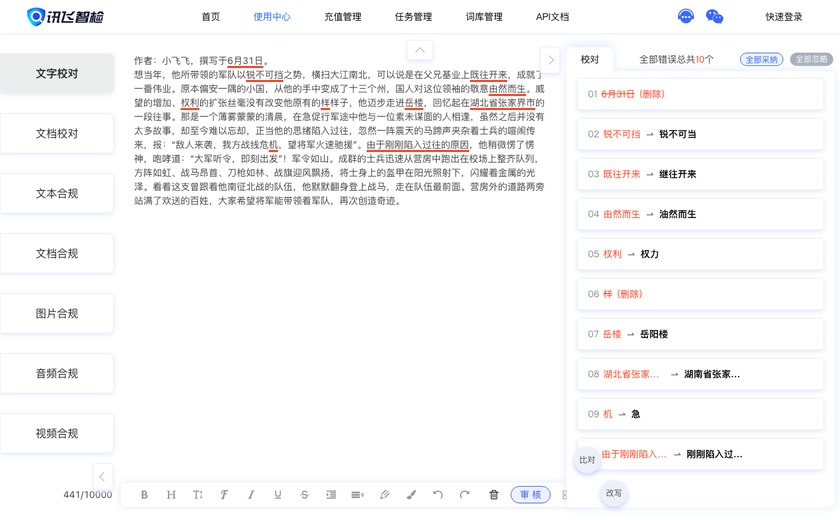Open 任务管理 in top navigation
The width and height of the screenshot is (840, 520).
click(x=413, y=17)
